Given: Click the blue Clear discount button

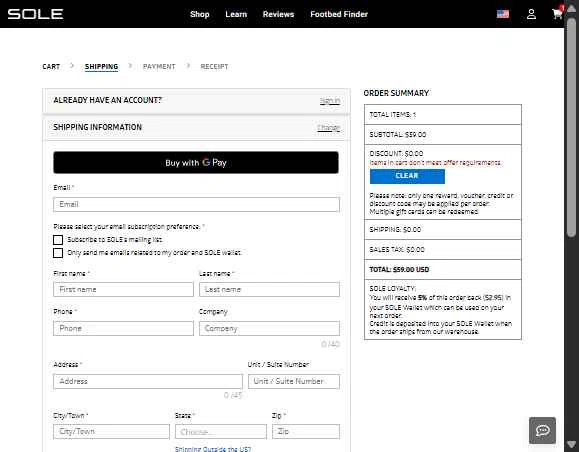Looking at the screenshot, I should pos(407,176).
